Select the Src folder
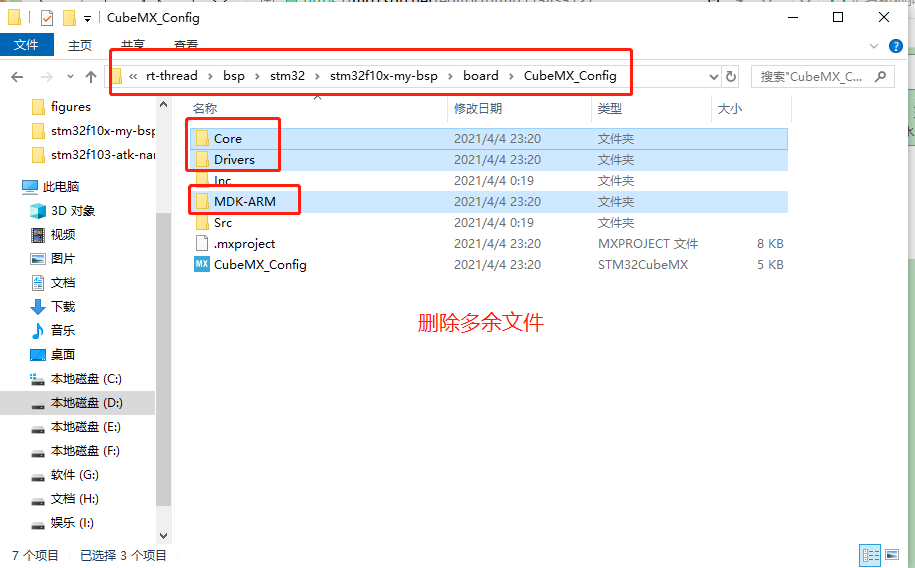 tap(488, 223)
